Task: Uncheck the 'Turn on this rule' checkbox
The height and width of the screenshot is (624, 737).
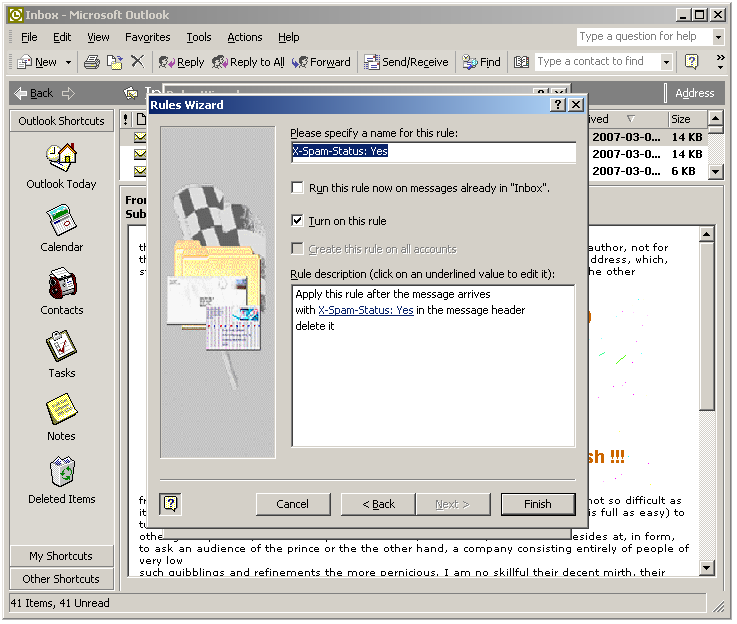Action: 297,220
